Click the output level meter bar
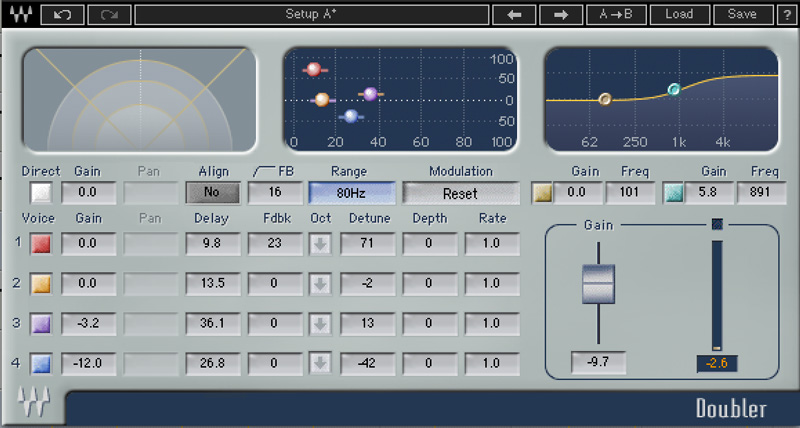This screenshot has width=800, height=428. point(717,296)
